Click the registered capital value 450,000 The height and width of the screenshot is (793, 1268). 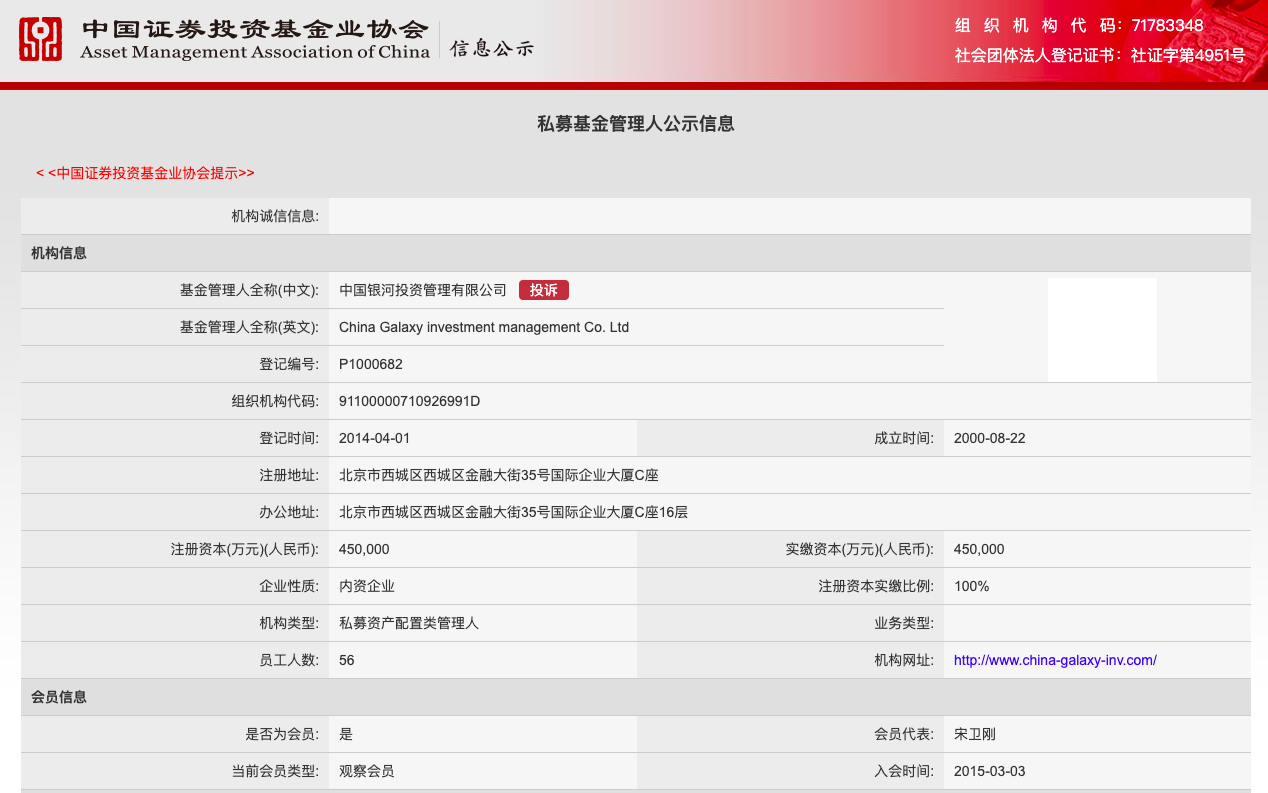pos(364,549)
